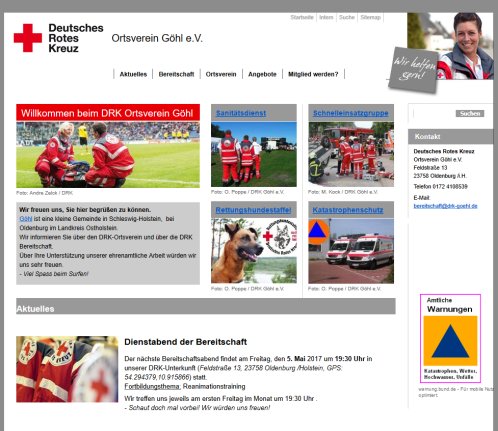The width and height of the screenshot is (498, 431).
Task: Open the Schnelleinsatzgruppe heading link
Action: pos(351,113)
